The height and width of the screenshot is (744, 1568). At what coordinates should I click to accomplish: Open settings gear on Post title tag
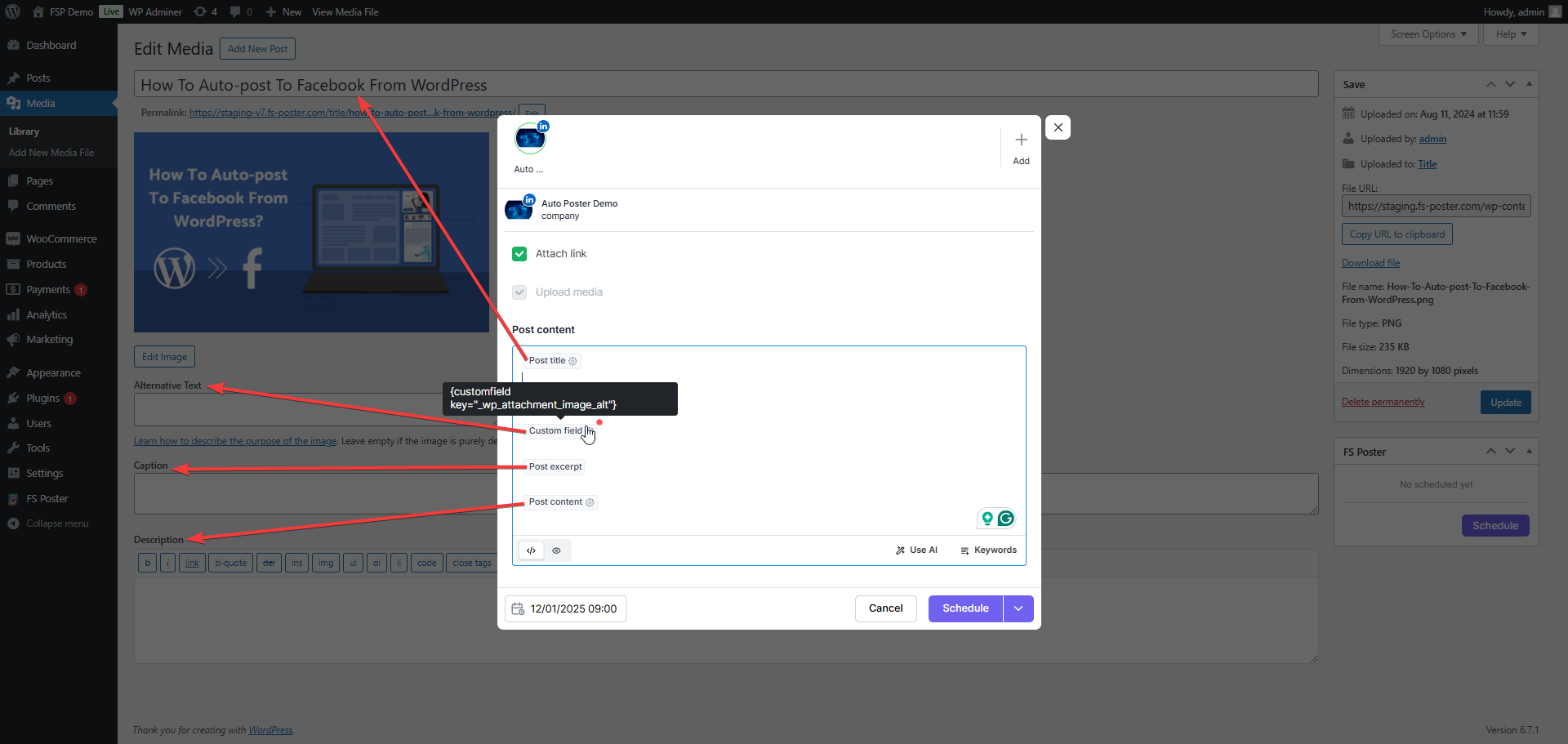coord(572,361)
